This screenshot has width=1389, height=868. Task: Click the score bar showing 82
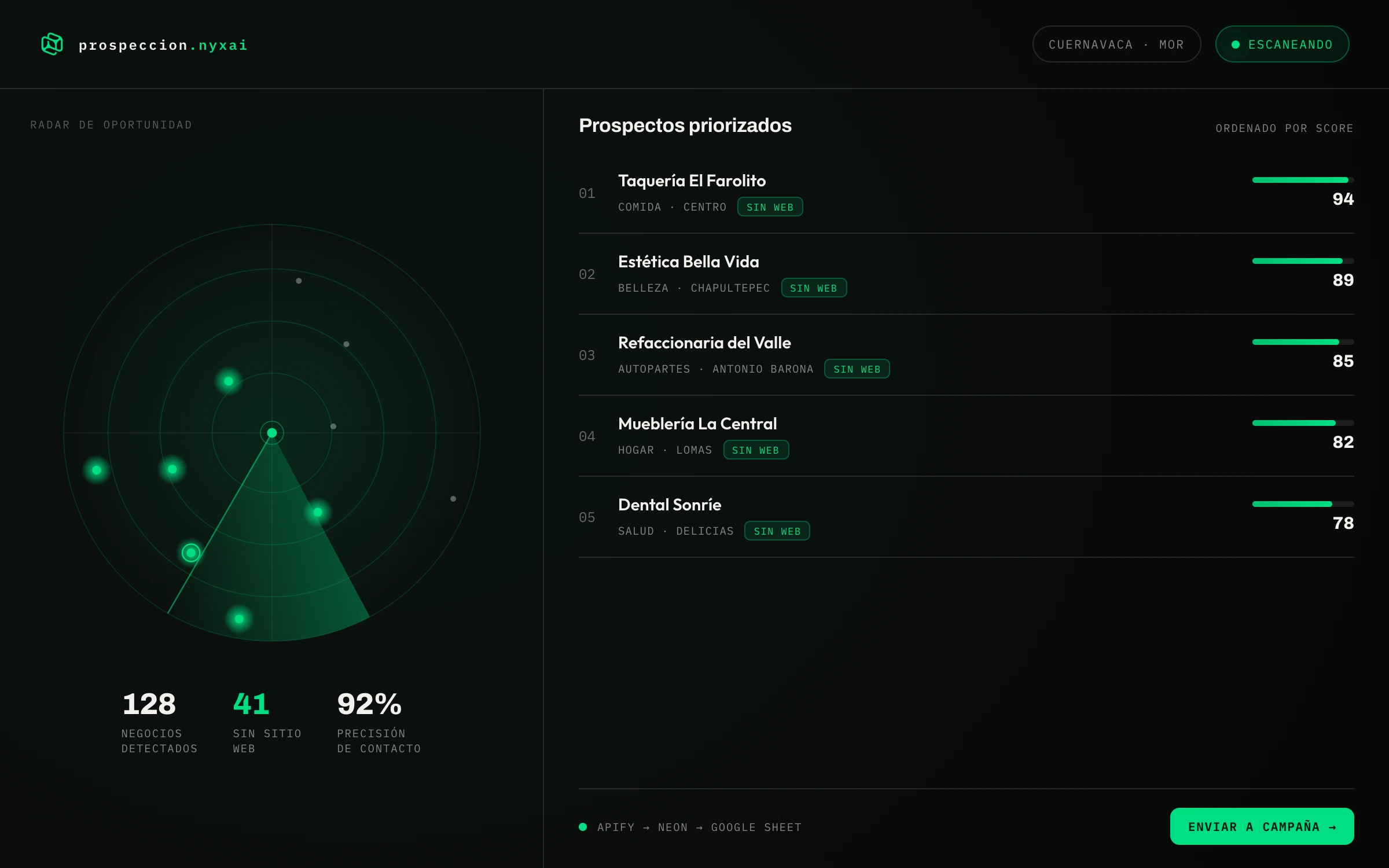1303,423
